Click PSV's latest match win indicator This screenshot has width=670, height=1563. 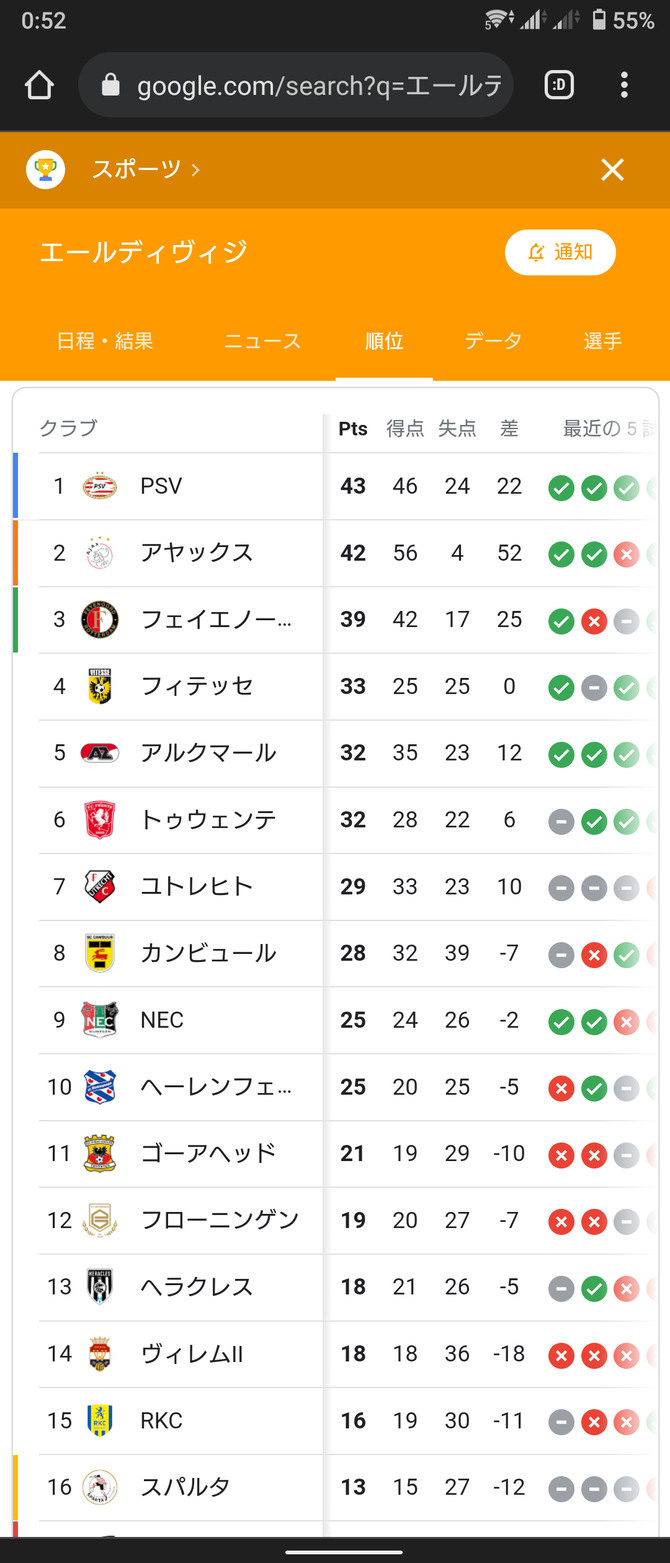(x=561, y=488)
